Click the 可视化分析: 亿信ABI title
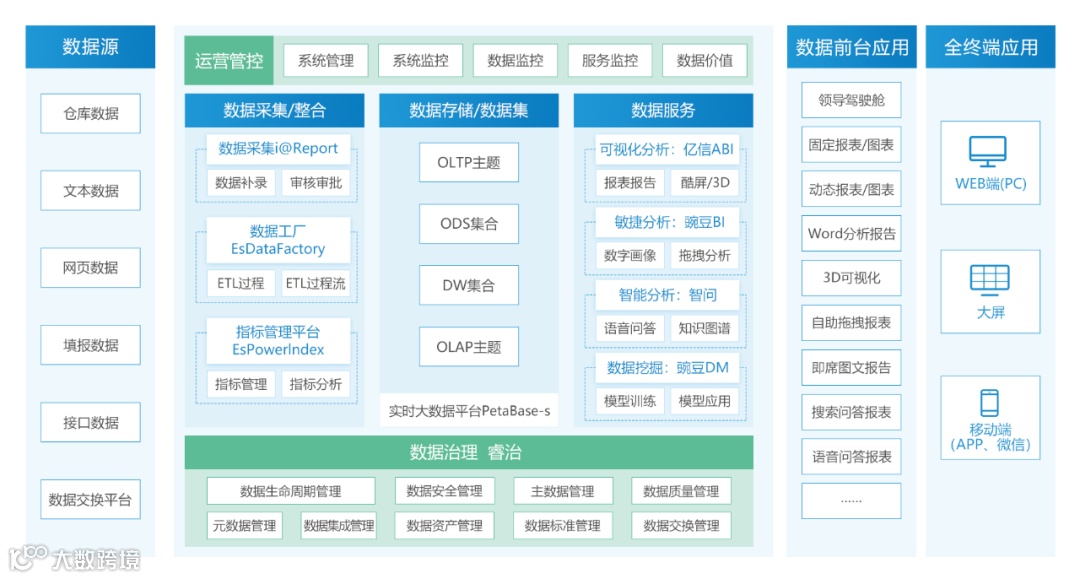Image resolution: width=1080 pixels, height=579 pixels. click(x=666, y=149)
